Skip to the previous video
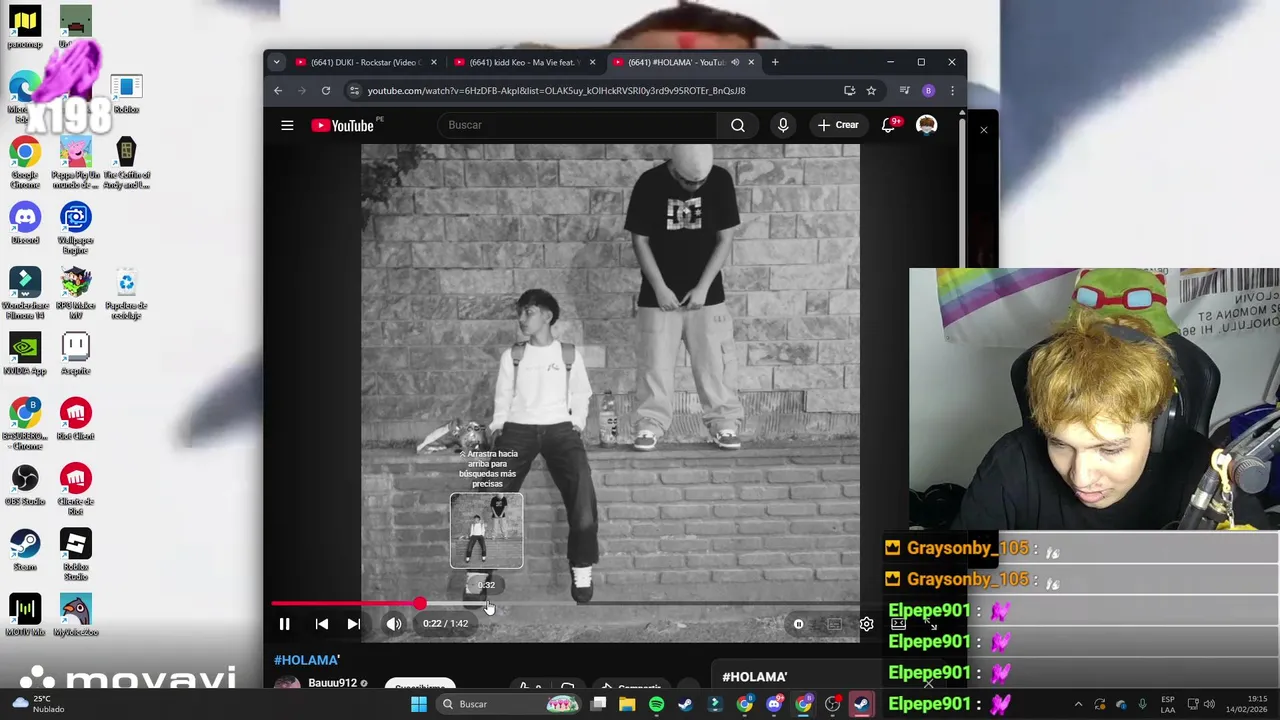This screenshot has height=720, width=1280. click(321, 624)
